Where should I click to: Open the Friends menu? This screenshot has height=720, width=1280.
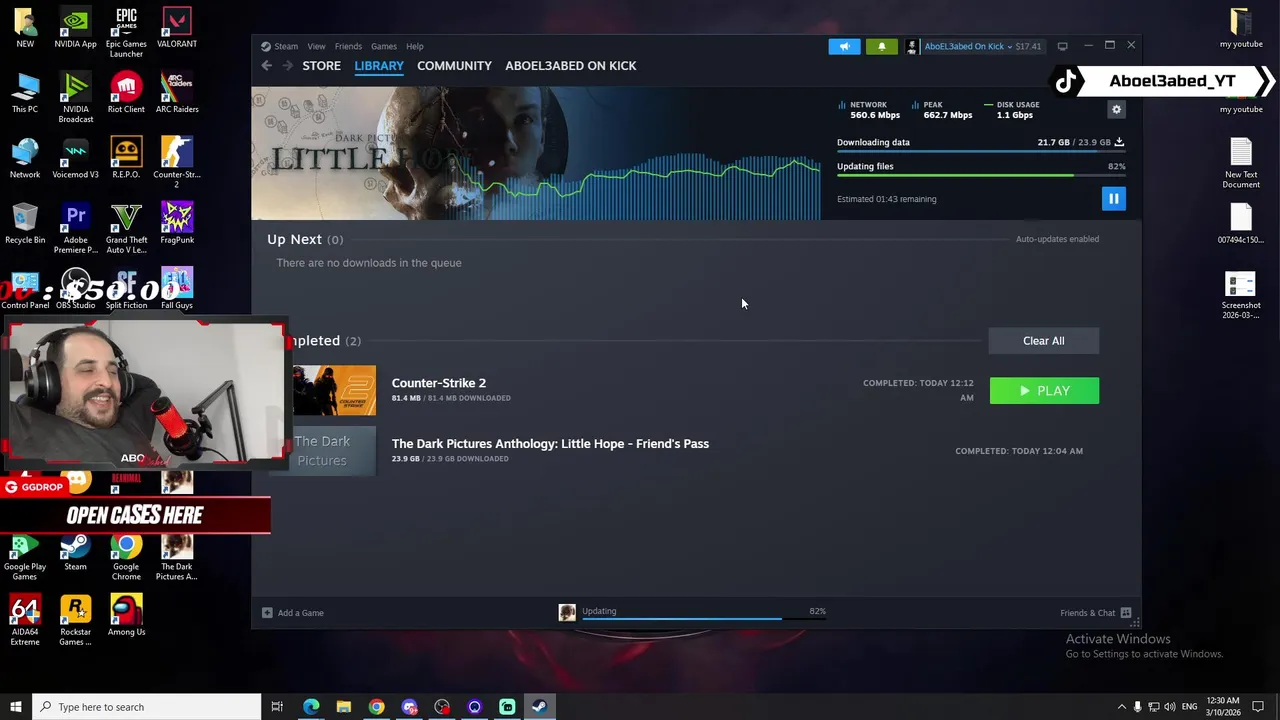click(348, 46)
